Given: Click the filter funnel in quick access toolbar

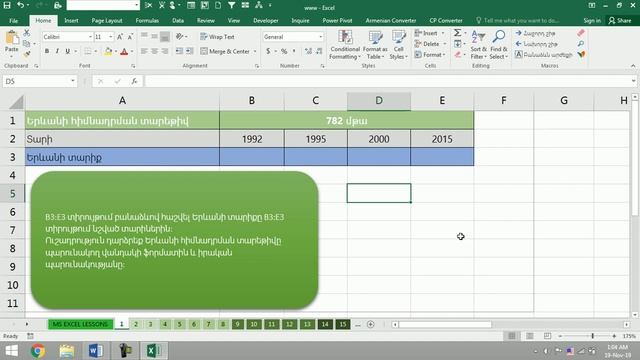Looking at the screenshot, I should (231, 5).
